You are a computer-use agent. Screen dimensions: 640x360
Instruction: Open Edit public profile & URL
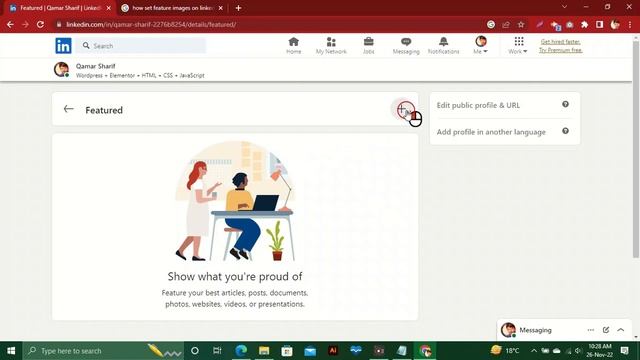(x=478, y=105)
